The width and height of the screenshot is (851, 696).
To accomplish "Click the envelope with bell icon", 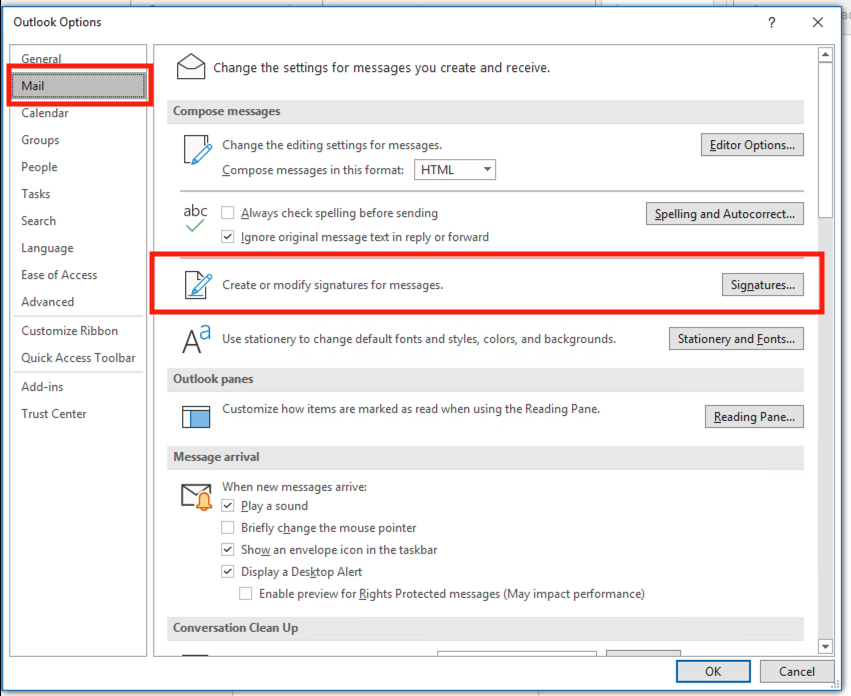I will [196, 497].
